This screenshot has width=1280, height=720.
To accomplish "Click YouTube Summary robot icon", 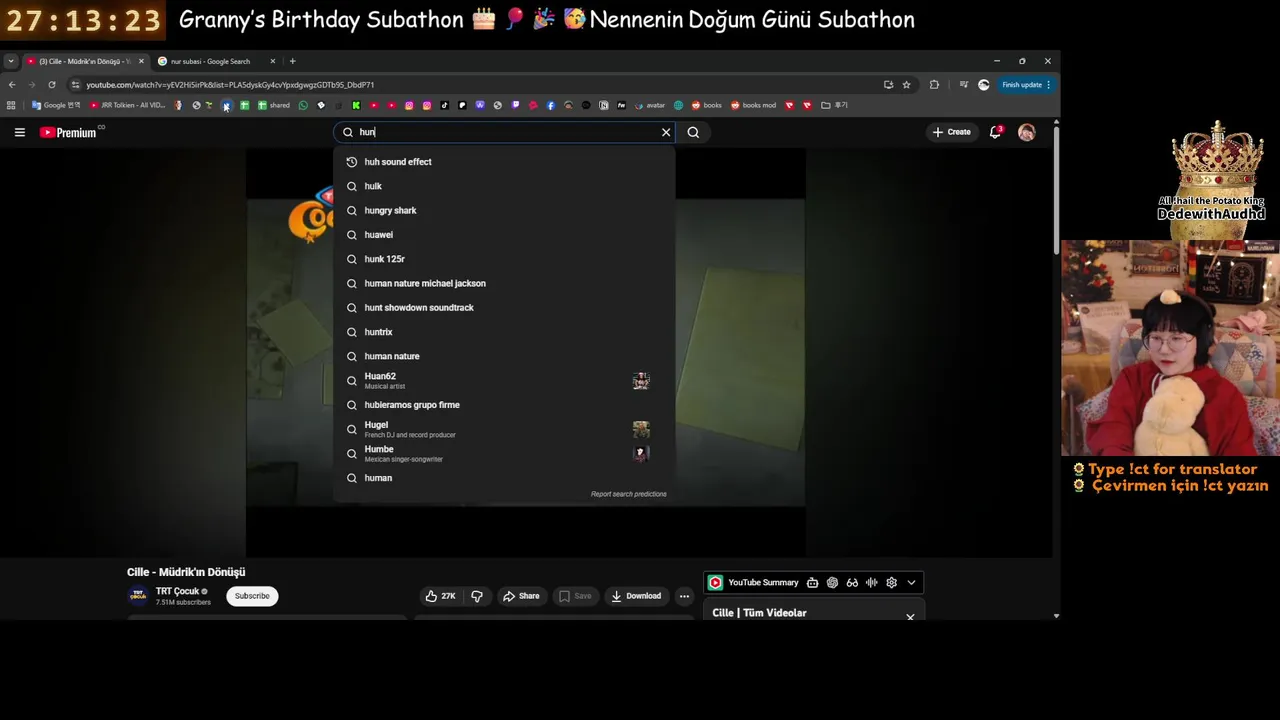I will [812, 582].
